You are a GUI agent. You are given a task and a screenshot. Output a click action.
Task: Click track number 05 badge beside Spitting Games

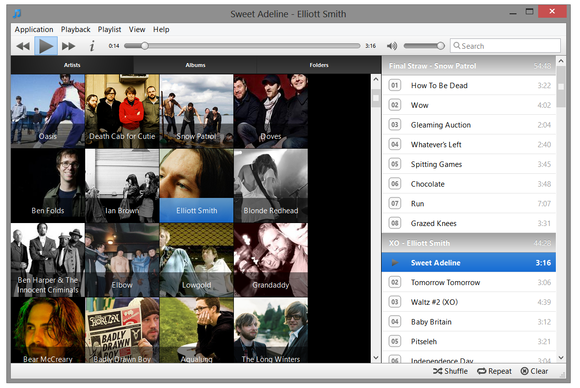[x=395, y=164]
